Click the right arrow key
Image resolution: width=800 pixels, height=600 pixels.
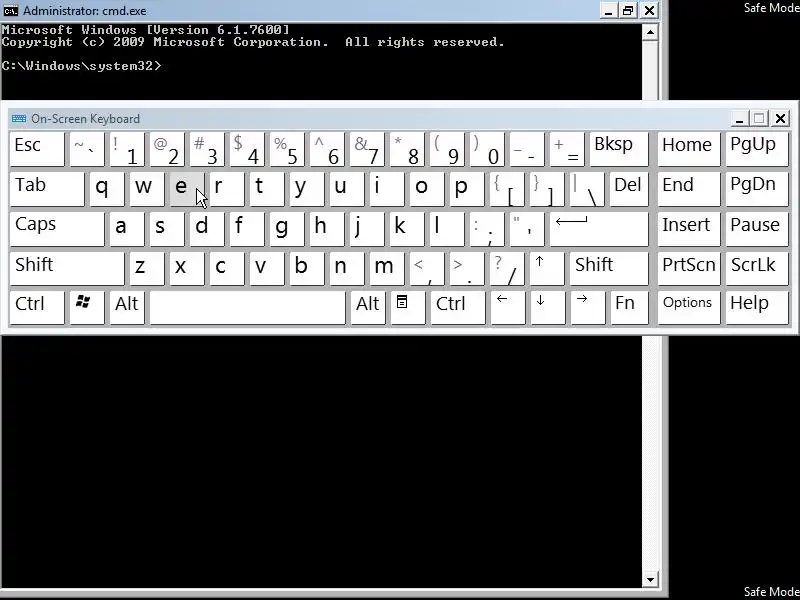tap(588, 307)
